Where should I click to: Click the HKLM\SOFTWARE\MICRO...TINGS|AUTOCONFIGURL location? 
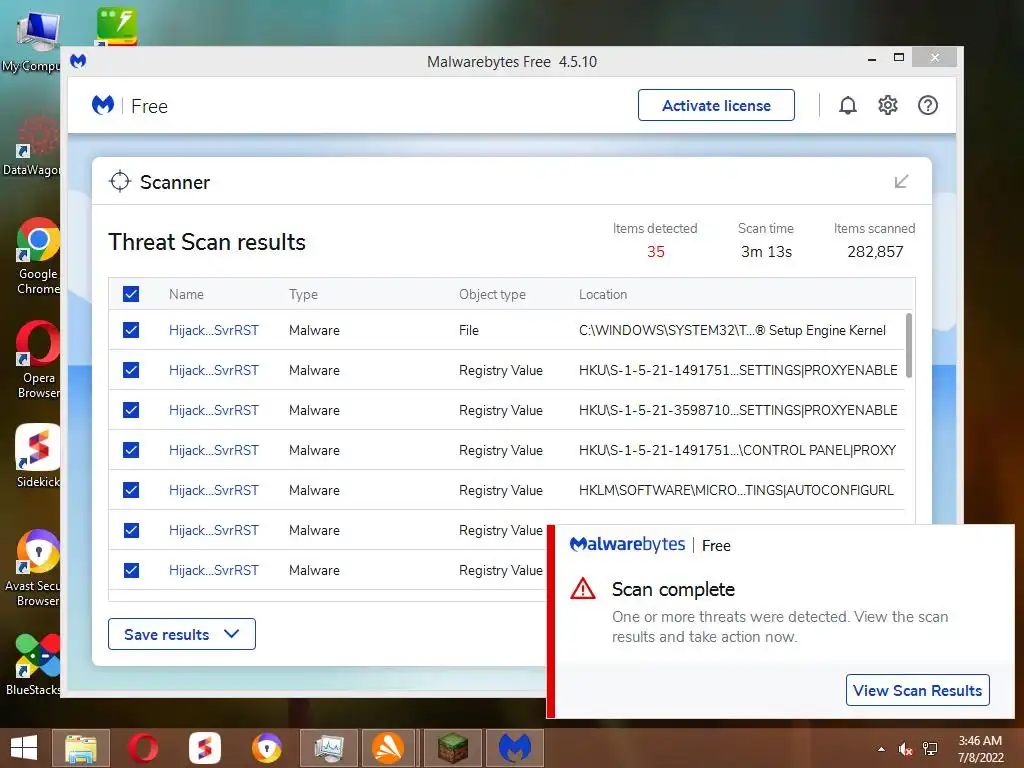coord(736,490)
